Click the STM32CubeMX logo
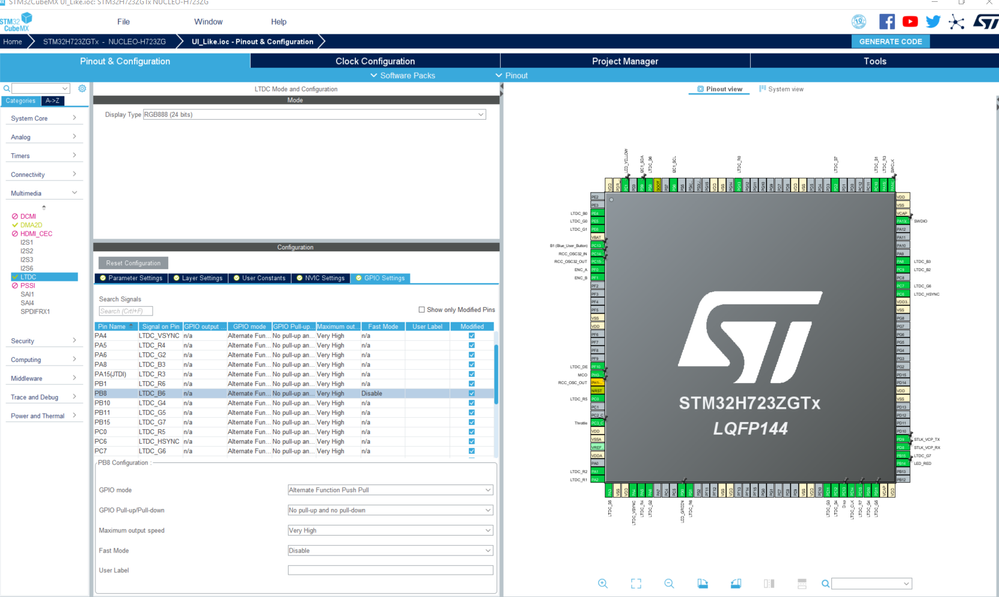This screenshot has width=999, height=597. coord(16,22)
